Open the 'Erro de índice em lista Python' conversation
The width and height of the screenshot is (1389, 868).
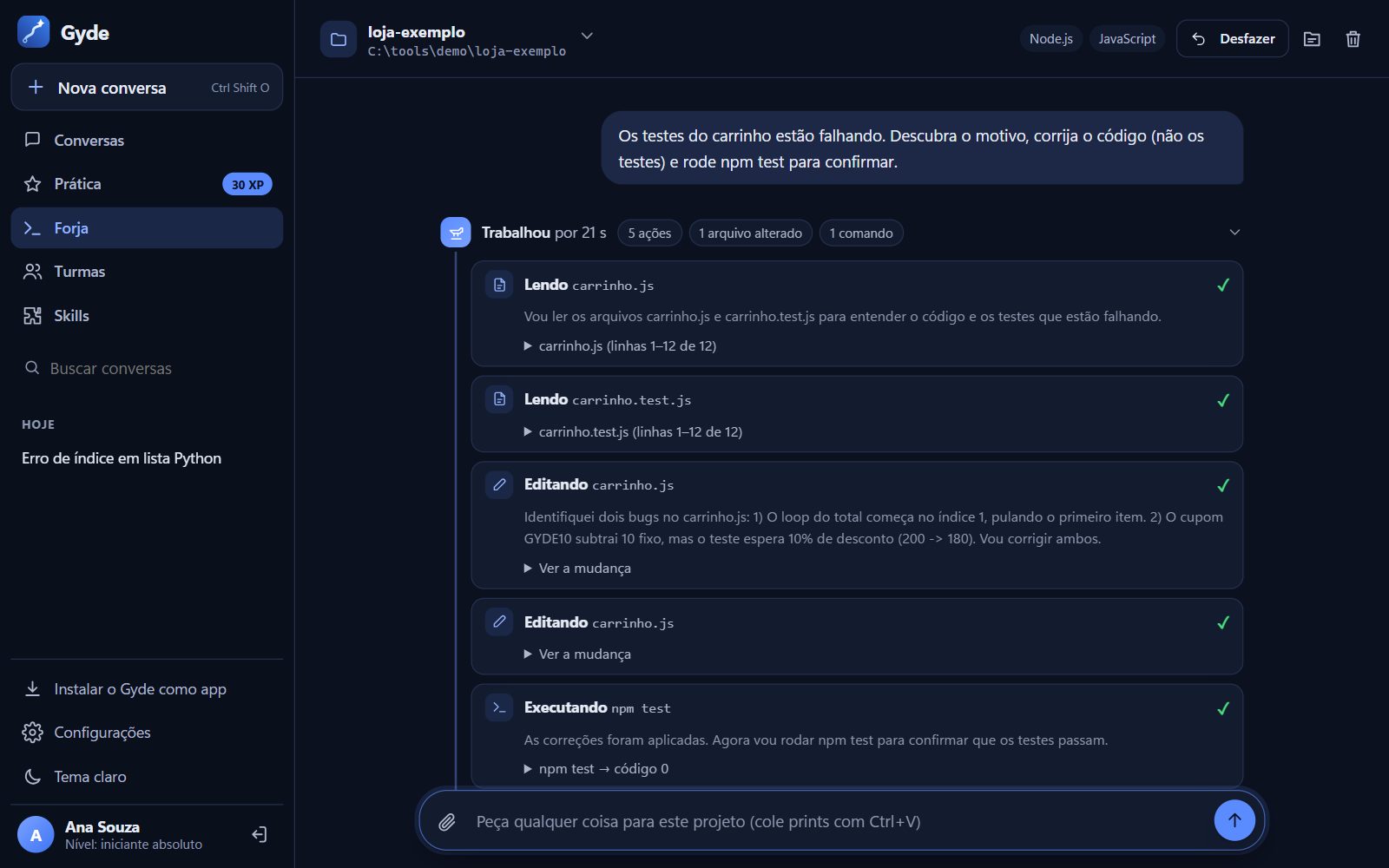122,458
